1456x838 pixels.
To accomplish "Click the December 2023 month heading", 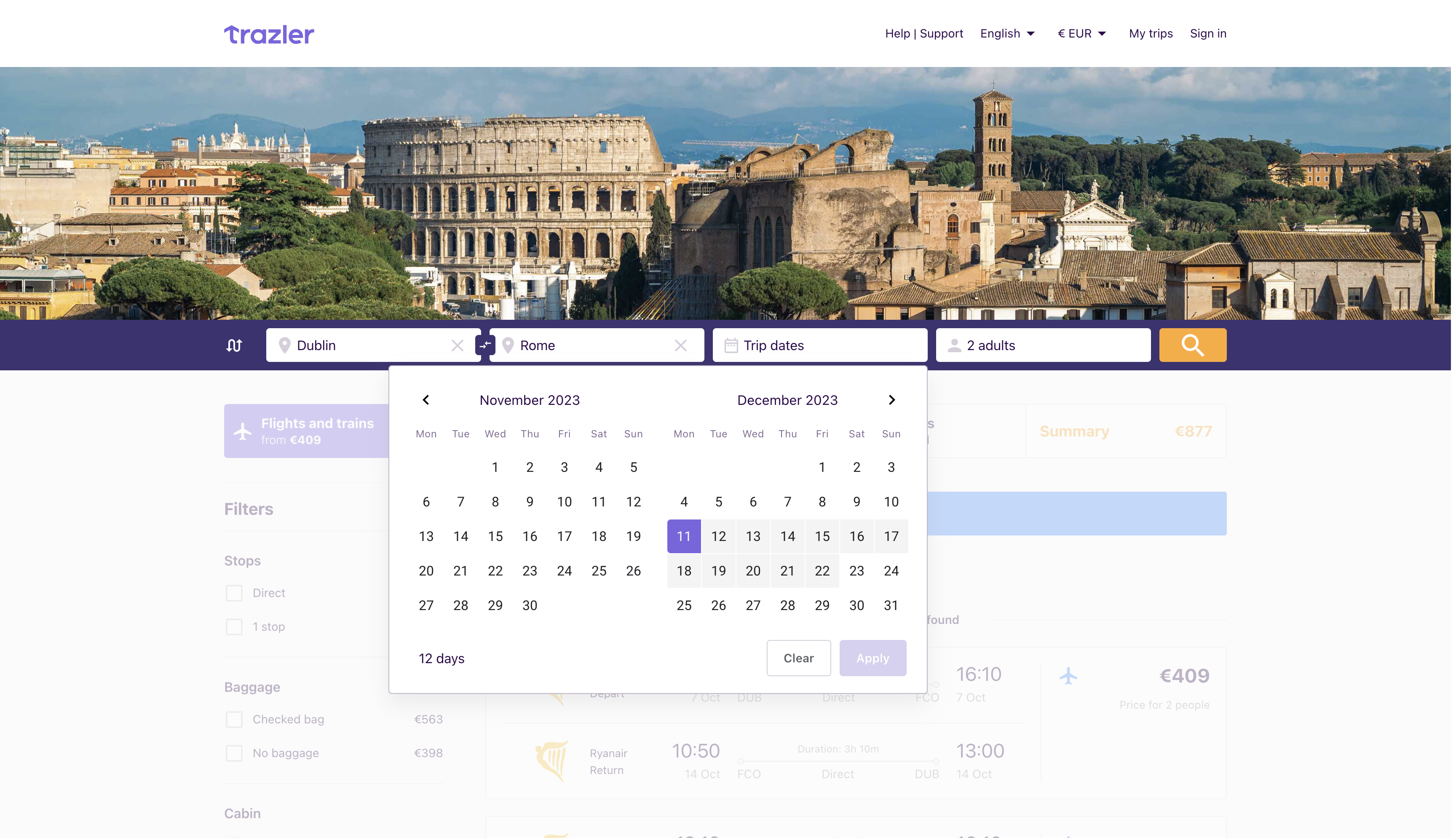I will click(x=787, y=400).
